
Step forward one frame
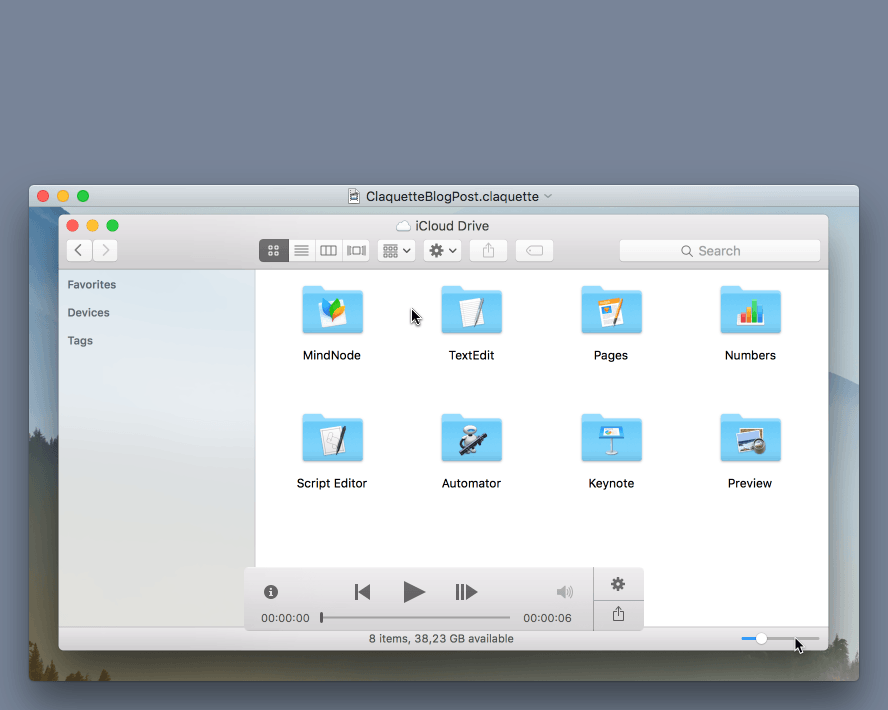click(x=466, y=592)
